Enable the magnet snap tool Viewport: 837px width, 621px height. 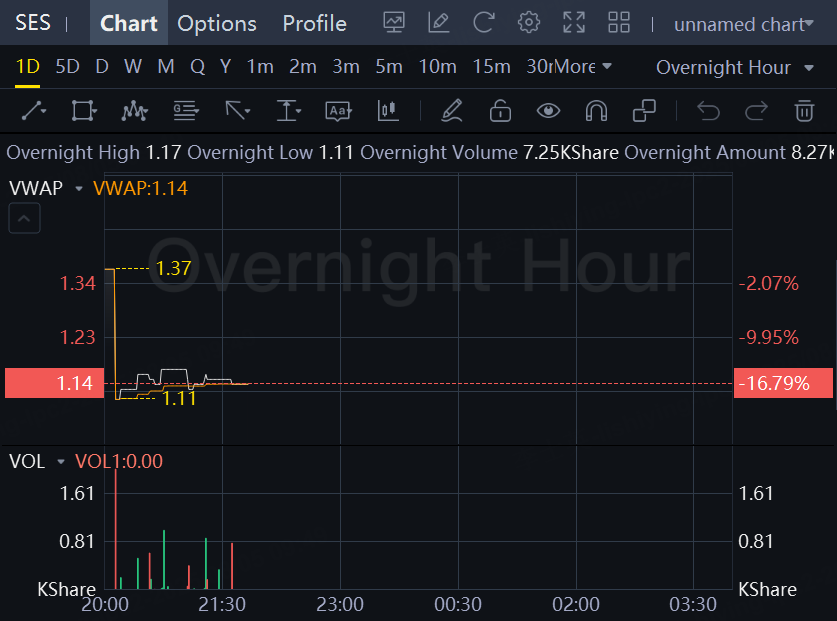click(596, 110)
